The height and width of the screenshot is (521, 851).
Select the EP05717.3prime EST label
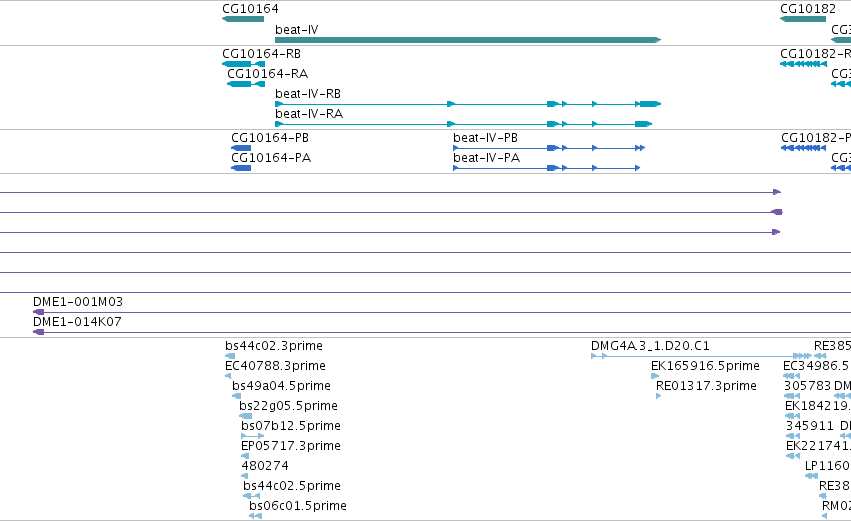[291, 446]
